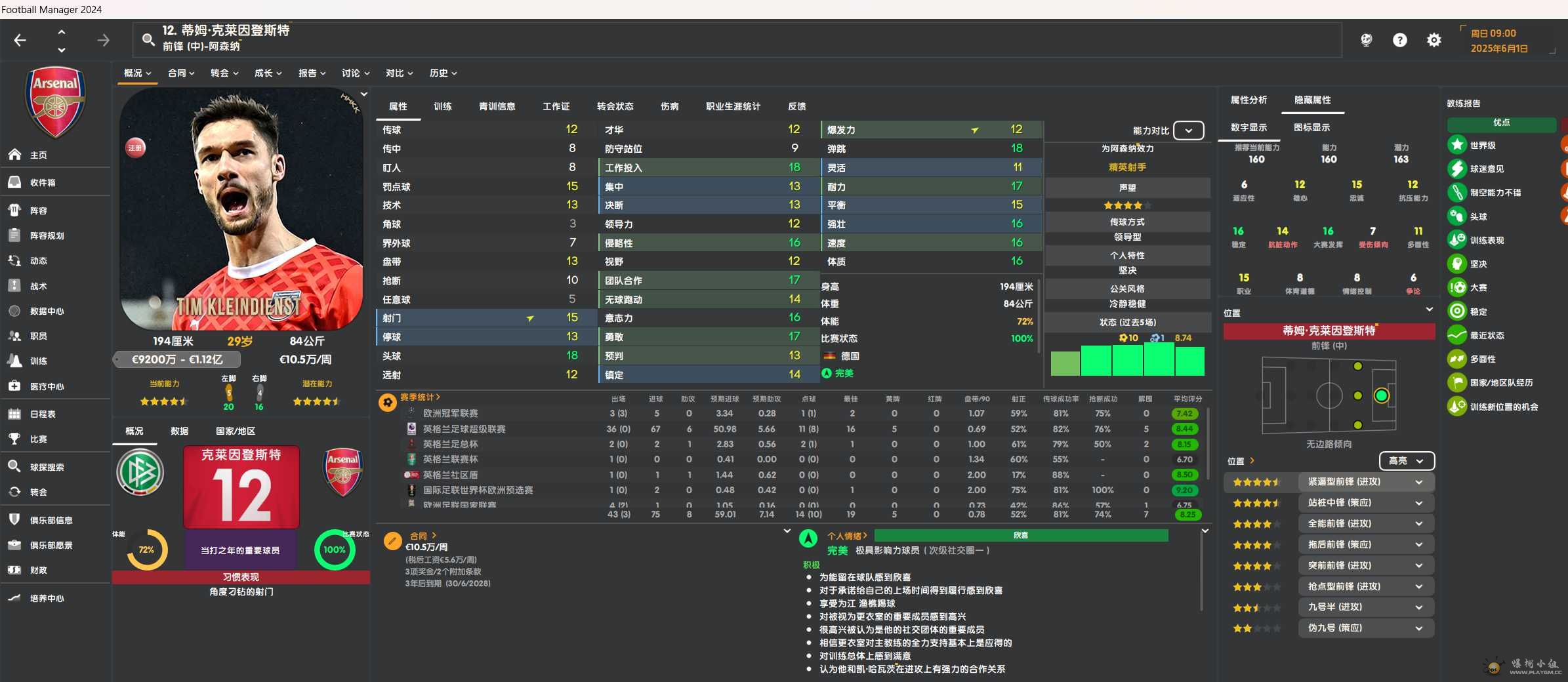Switch to 图标显示 icon display mode

(x=1311, y=128)
